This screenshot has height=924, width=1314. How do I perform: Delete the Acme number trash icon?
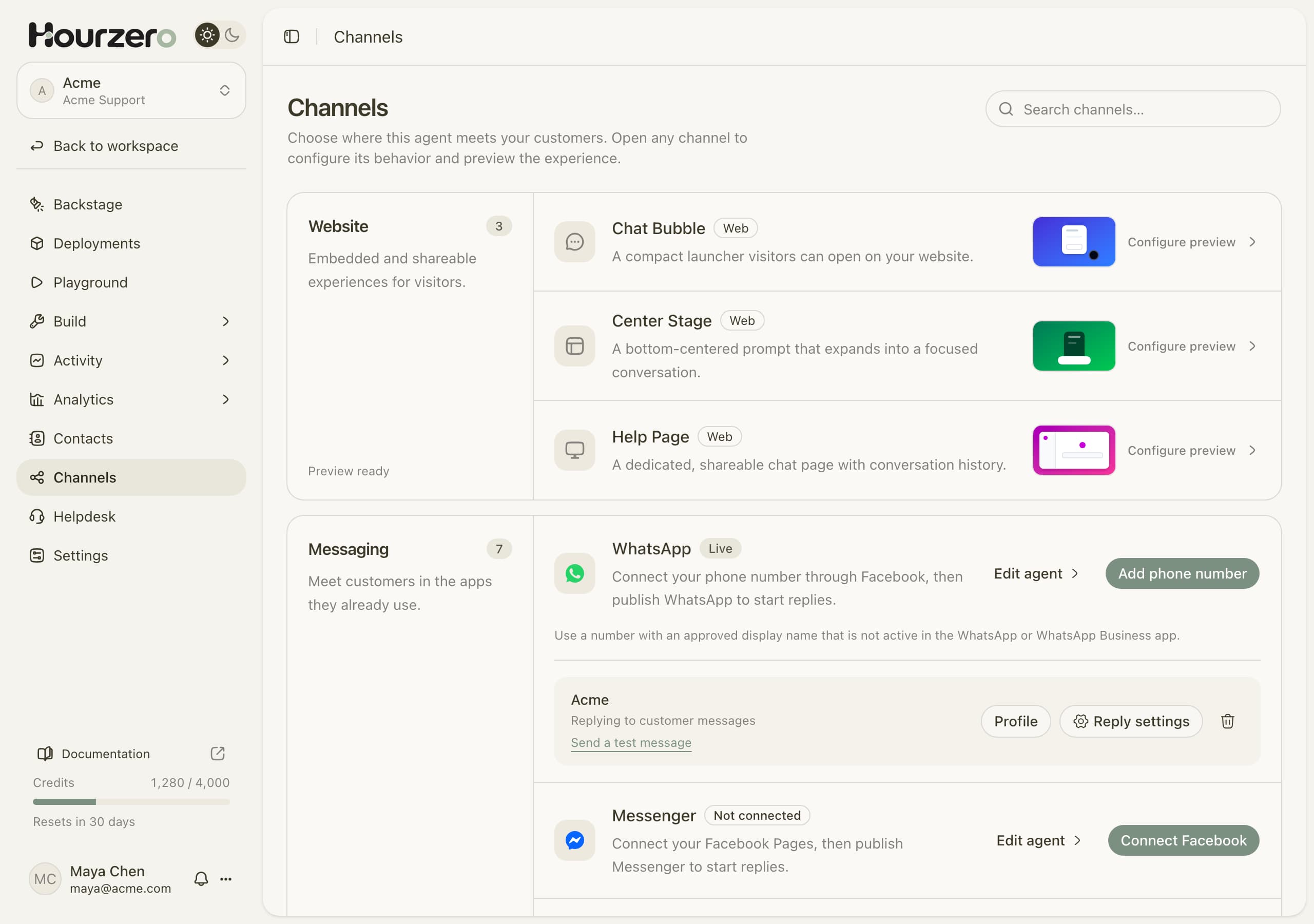(x=1227, y=721)
